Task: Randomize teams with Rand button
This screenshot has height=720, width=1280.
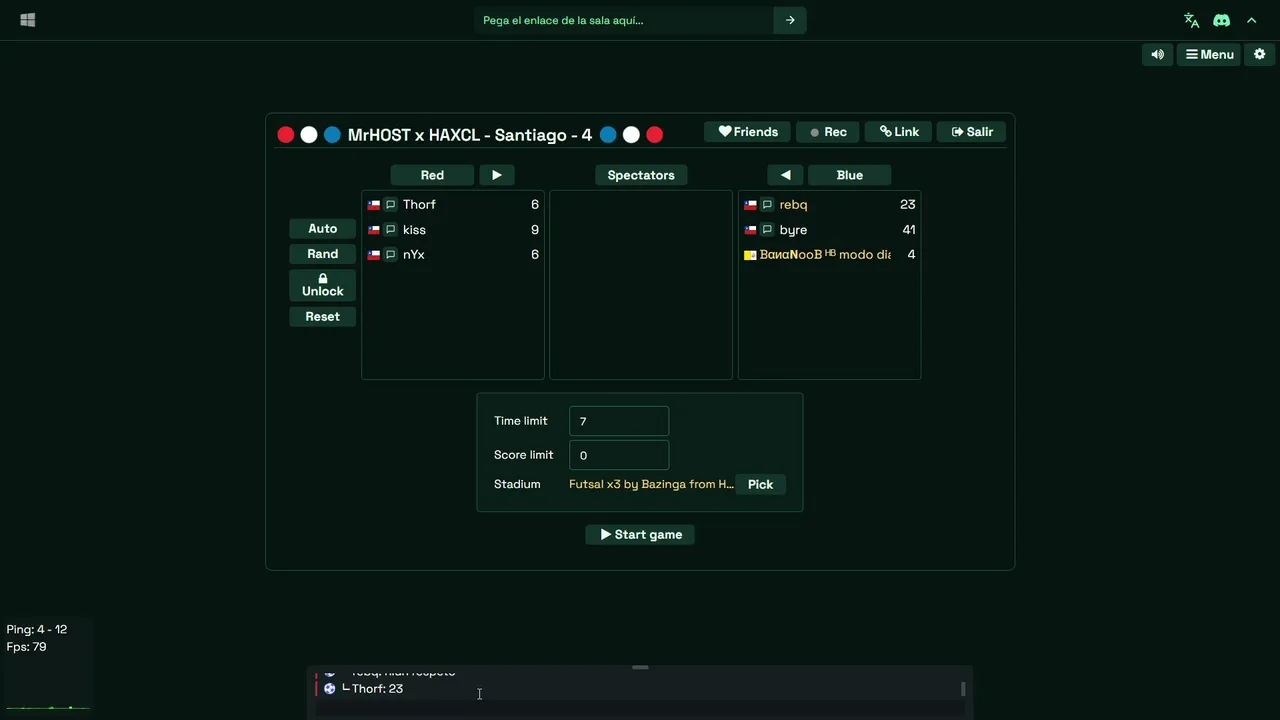Action: click(x=322, y=254)
